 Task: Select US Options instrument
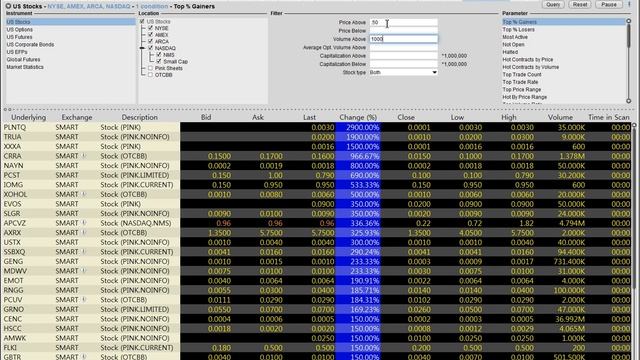(20, 29)
